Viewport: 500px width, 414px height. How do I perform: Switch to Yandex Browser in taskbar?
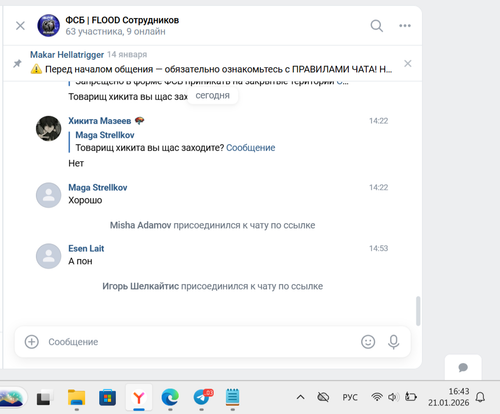(x=139, y=397)
